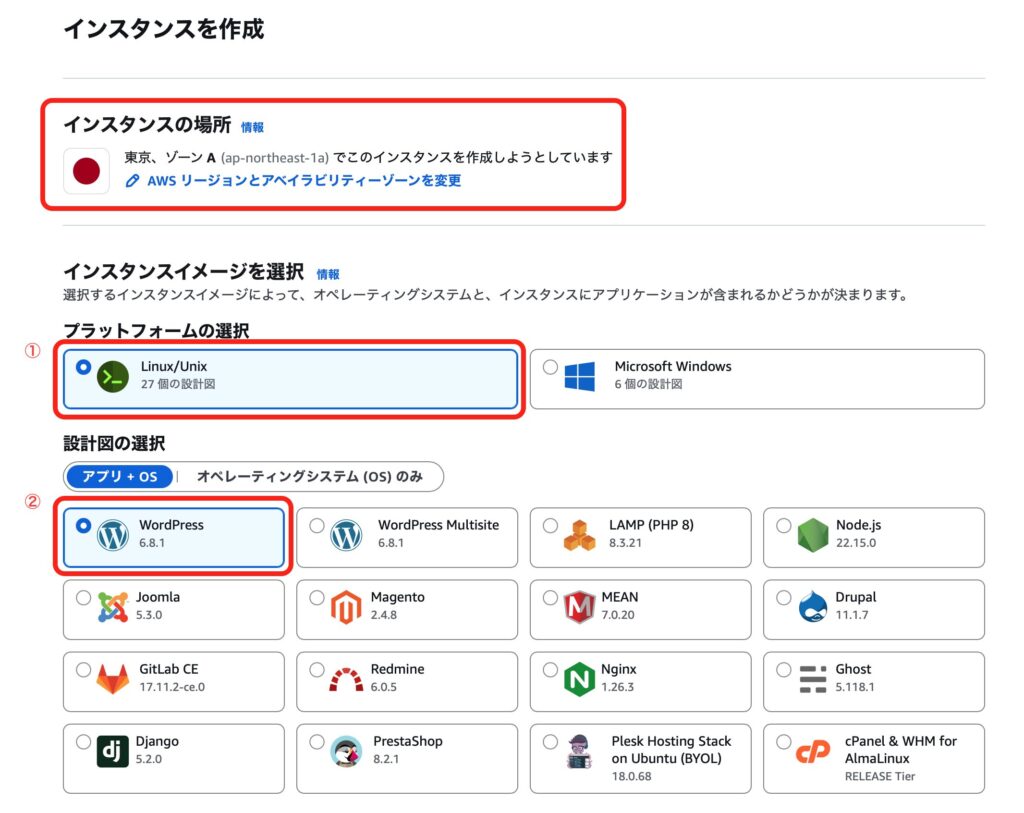Click the "Microsoft Windows" platform name
The height and width of the screenshot is (813, 1024).
pyautogui.click(x=673, y=366)
